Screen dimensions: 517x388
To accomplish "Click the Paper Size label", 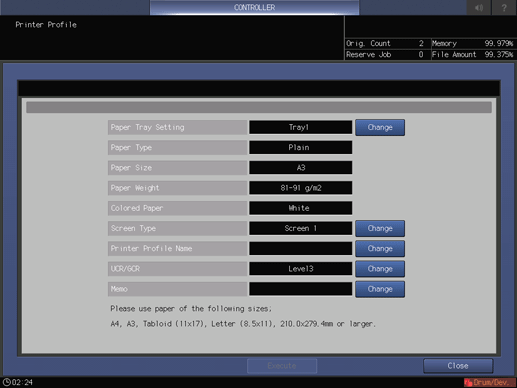I will (x=177, y=168).
